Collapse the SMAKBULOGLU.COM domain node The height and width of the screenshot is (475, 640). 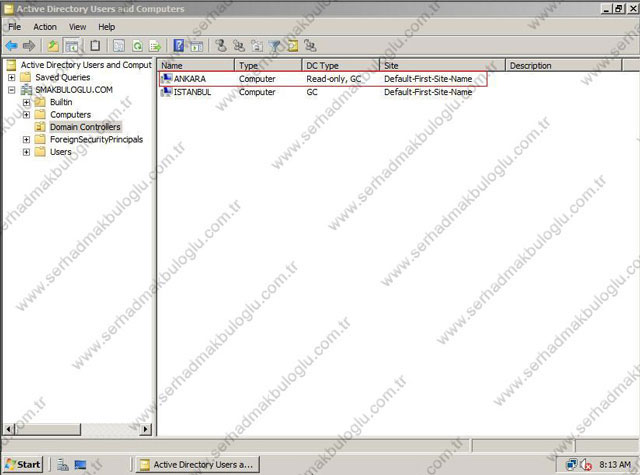pyautogui.click(x=11, y=90)
